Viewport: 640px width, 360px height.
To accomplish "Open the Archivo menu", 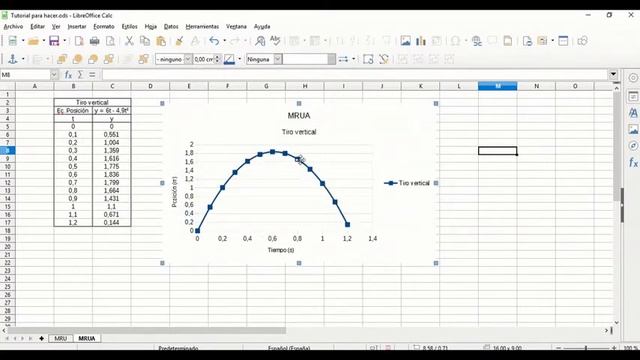I will tap(13, 27).
